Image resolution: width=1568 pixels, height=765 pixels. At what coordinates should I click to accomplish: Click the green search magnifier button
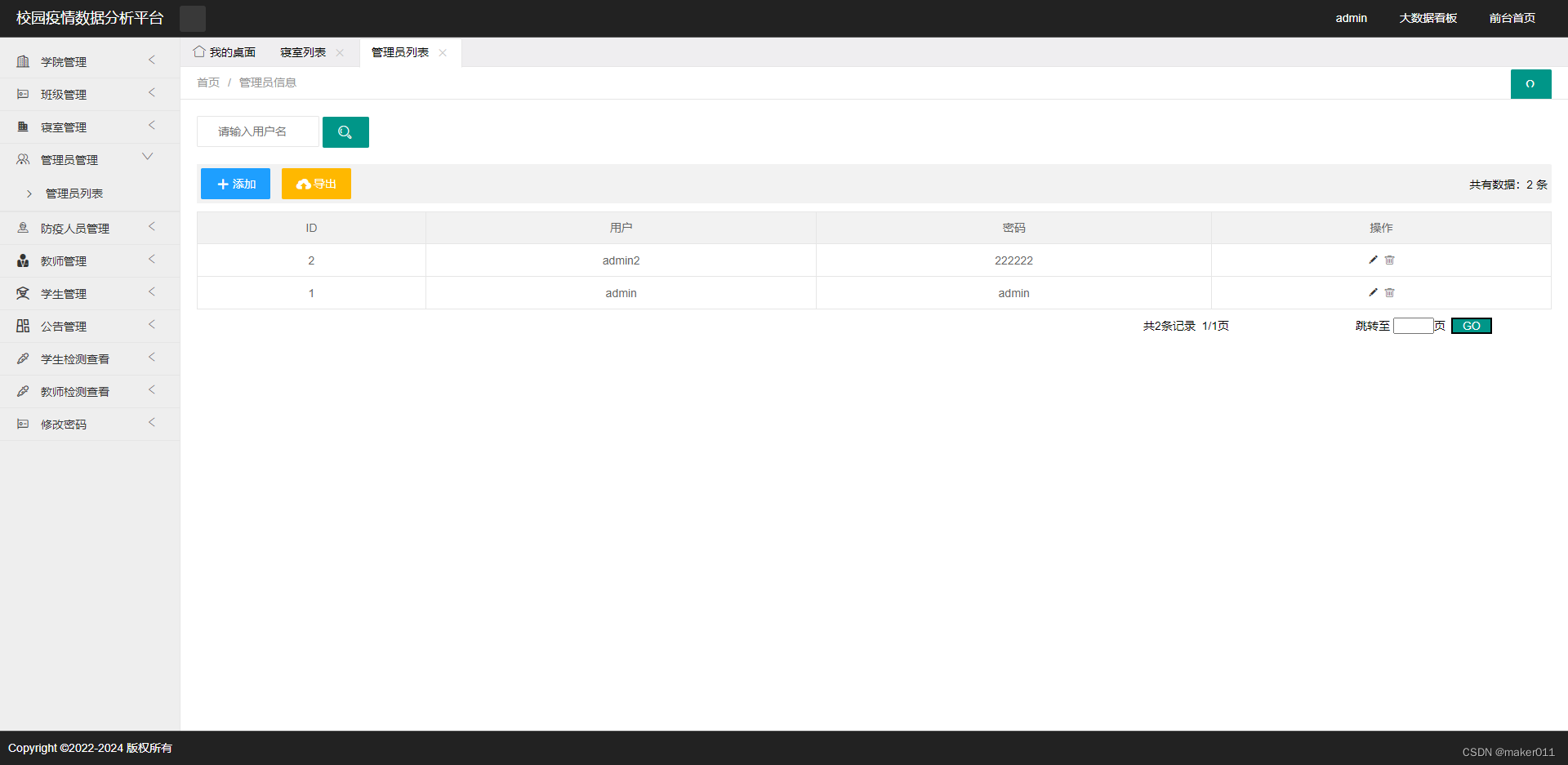[345, 132]
